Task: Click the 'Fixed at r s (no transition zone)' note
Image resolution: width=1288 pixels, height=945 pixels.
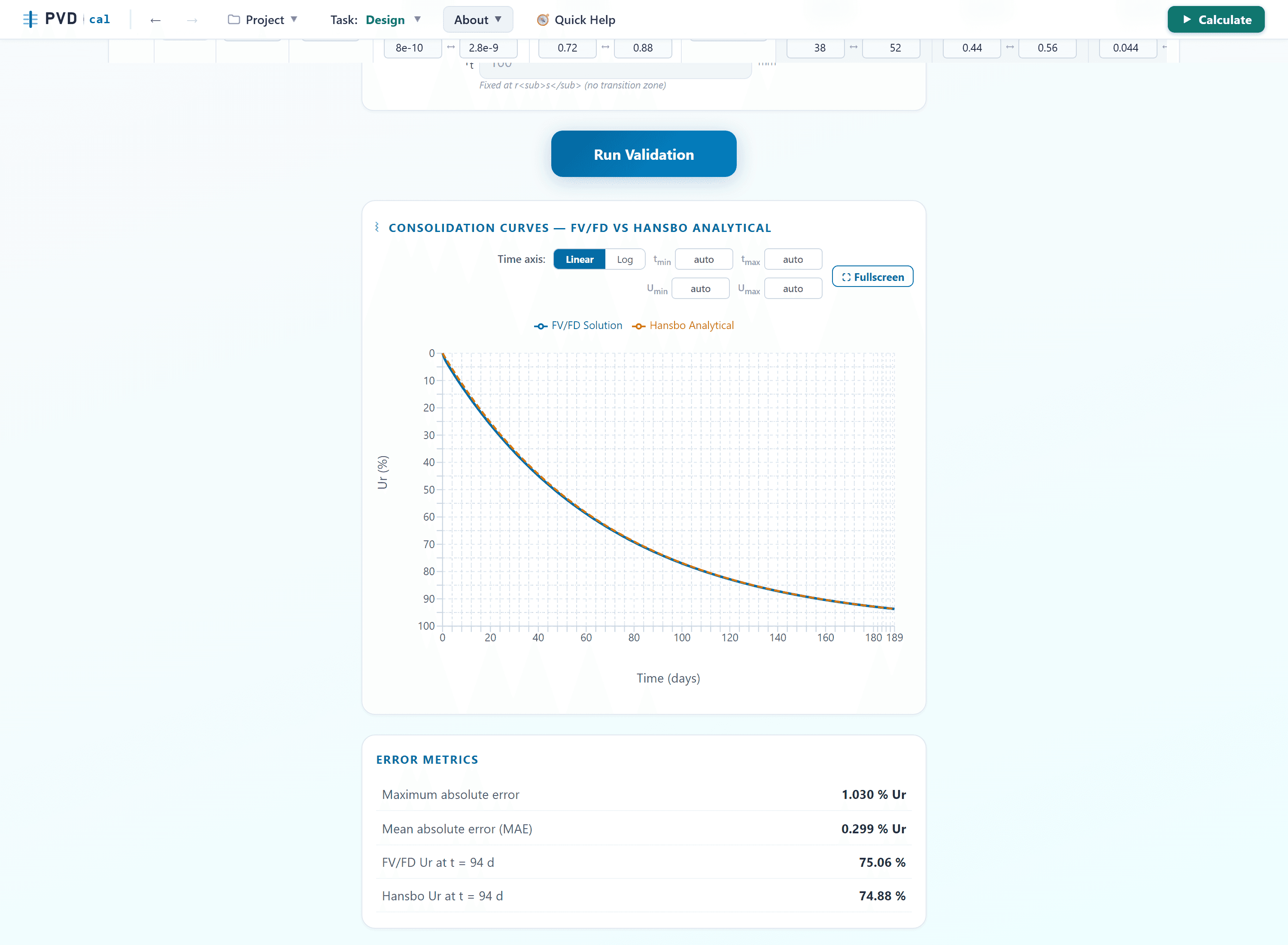Action: click(x=572, y=85)
